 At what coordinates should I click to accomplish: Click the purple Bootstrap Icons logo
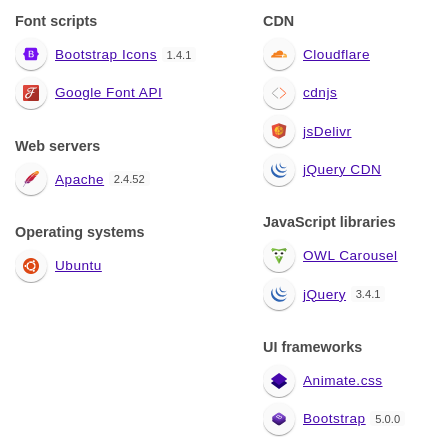click(31, 54)
